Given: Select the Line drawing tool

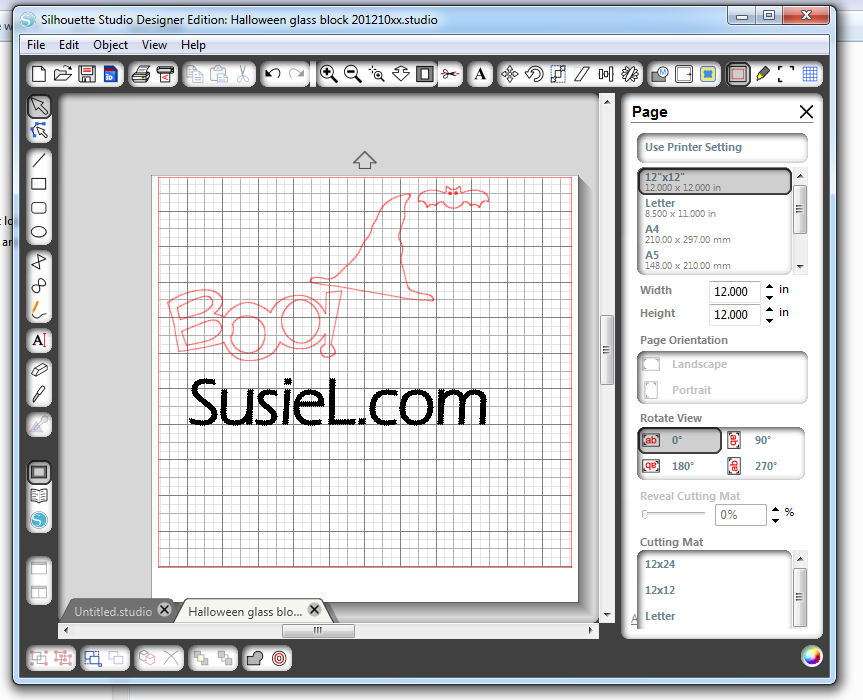Looking at the screenshot, I should point(39,160).
